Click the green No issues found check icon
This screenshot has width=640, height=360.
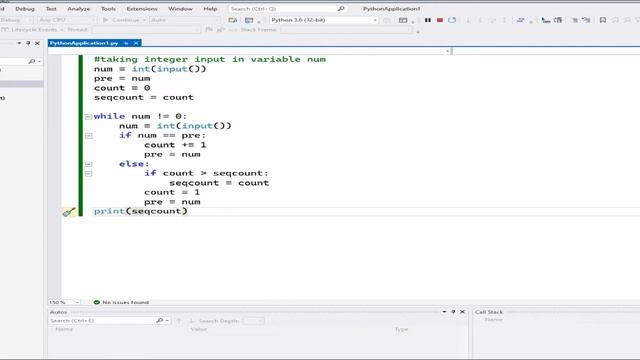(97, 302)
